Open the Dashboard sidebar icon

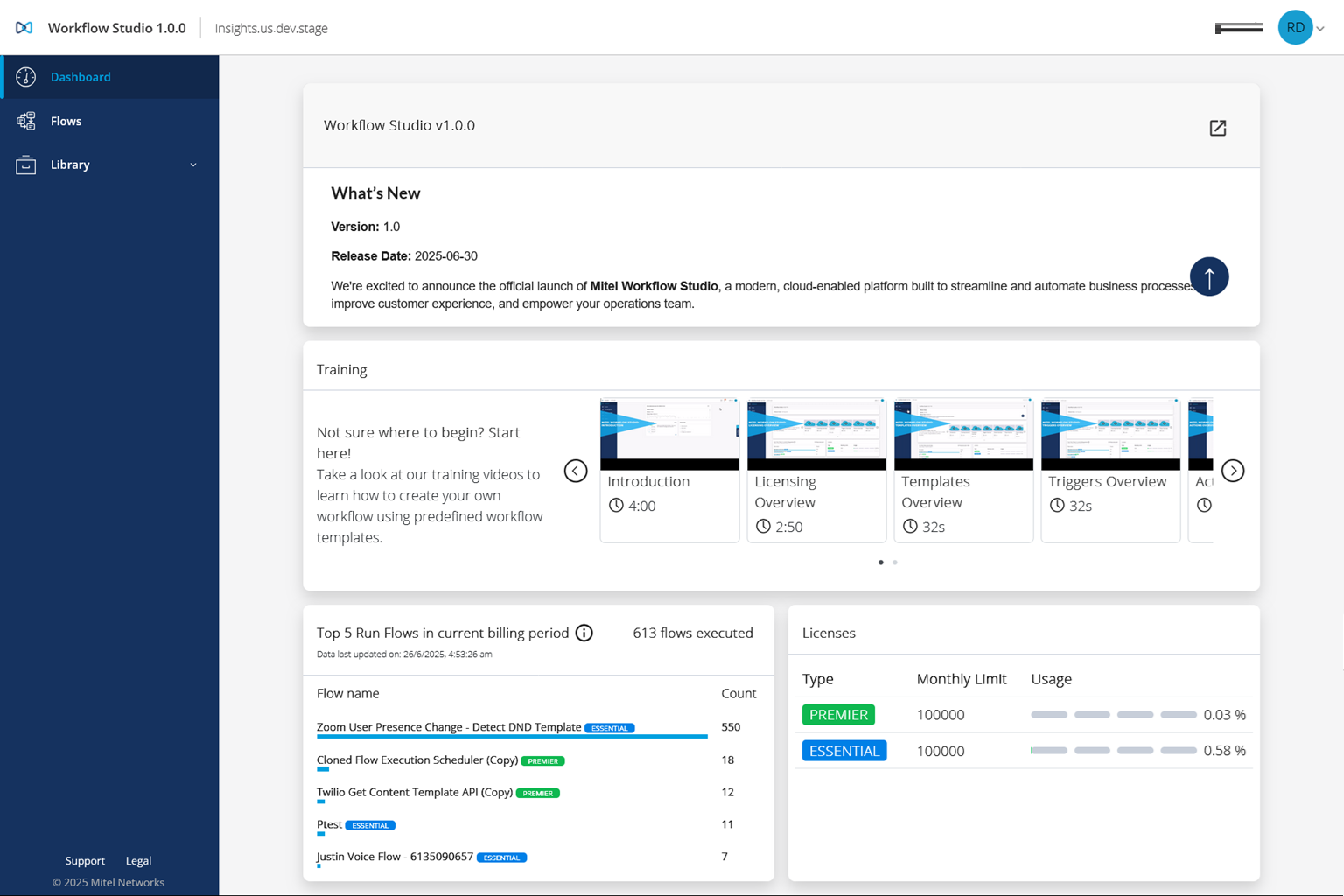26,77
